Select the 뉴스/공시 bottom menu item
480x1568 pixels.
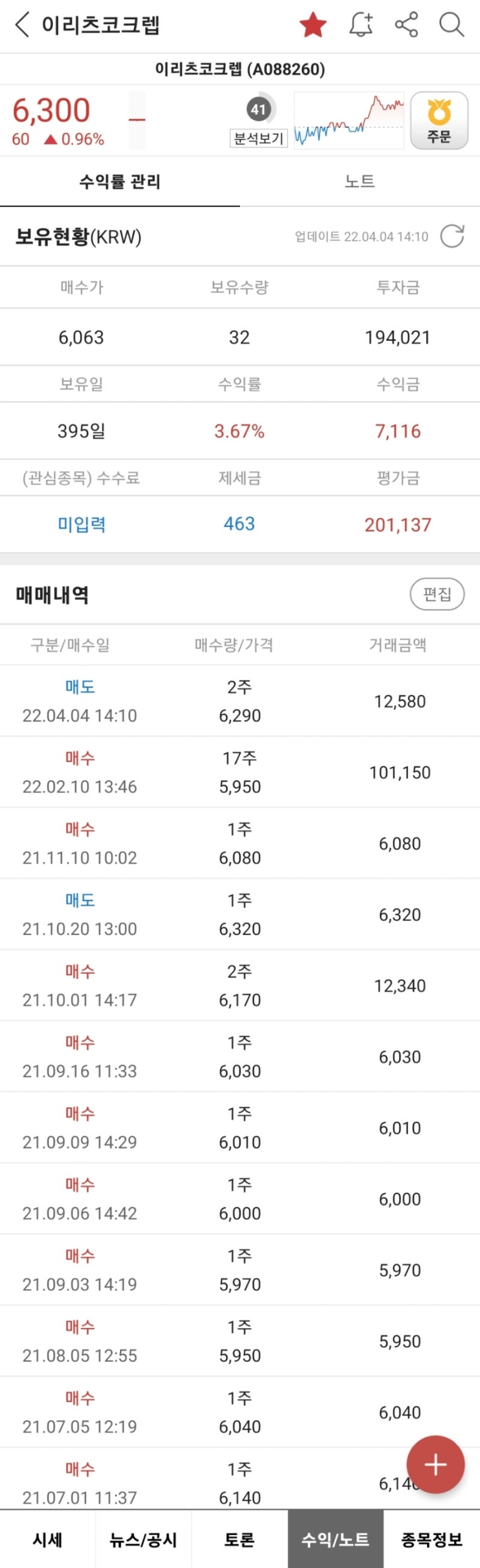coord(143,1539)
